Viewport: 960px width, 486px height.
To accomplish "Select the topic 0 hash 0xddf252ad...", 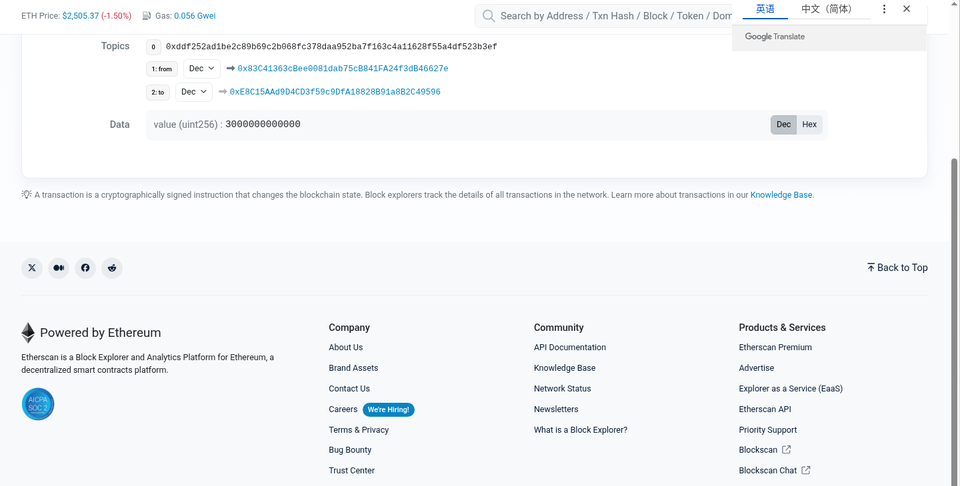I will point(331,47).
